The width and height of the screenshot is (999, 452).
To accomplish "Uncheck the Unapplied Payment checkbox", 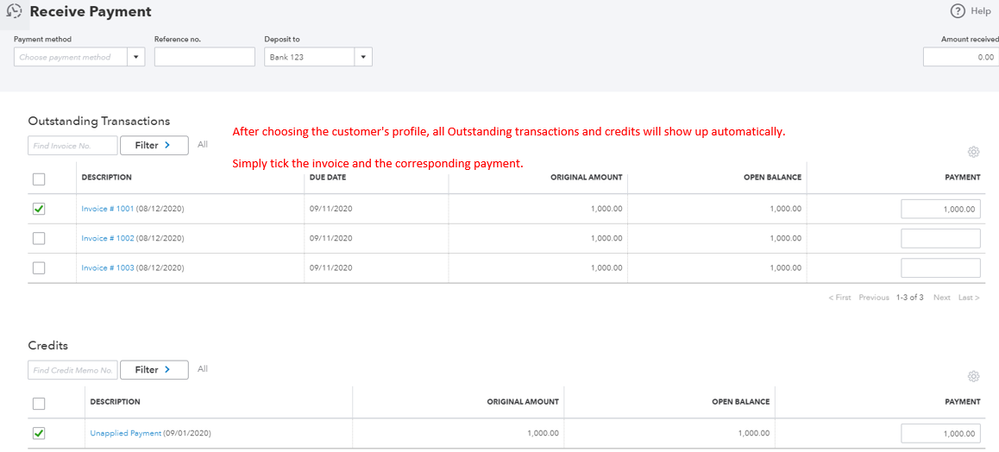I will [39, 433].
